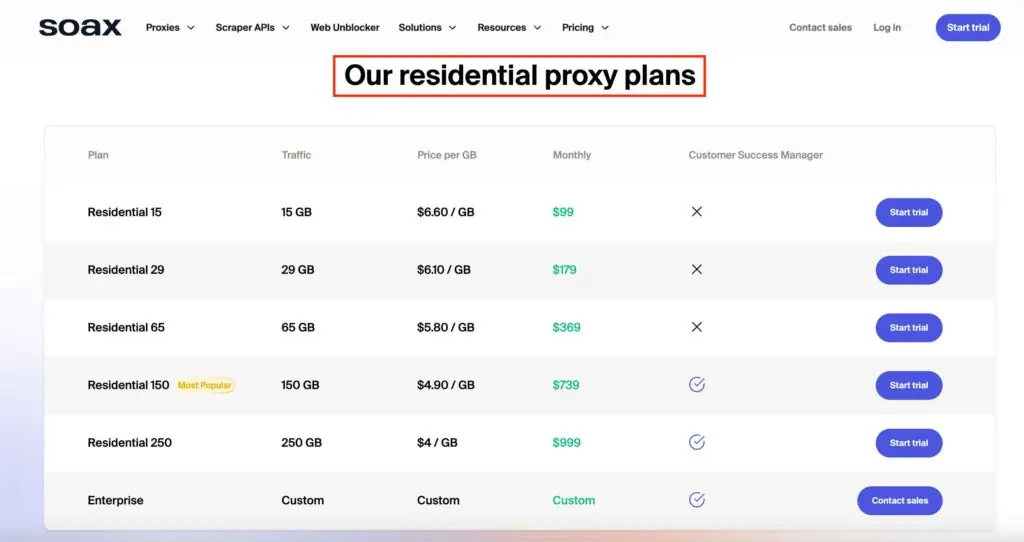Image resolution: width=1024 pixels, height=542 pixels.
Task: Click the $6.60 / GB price
Action: [445, 212]
